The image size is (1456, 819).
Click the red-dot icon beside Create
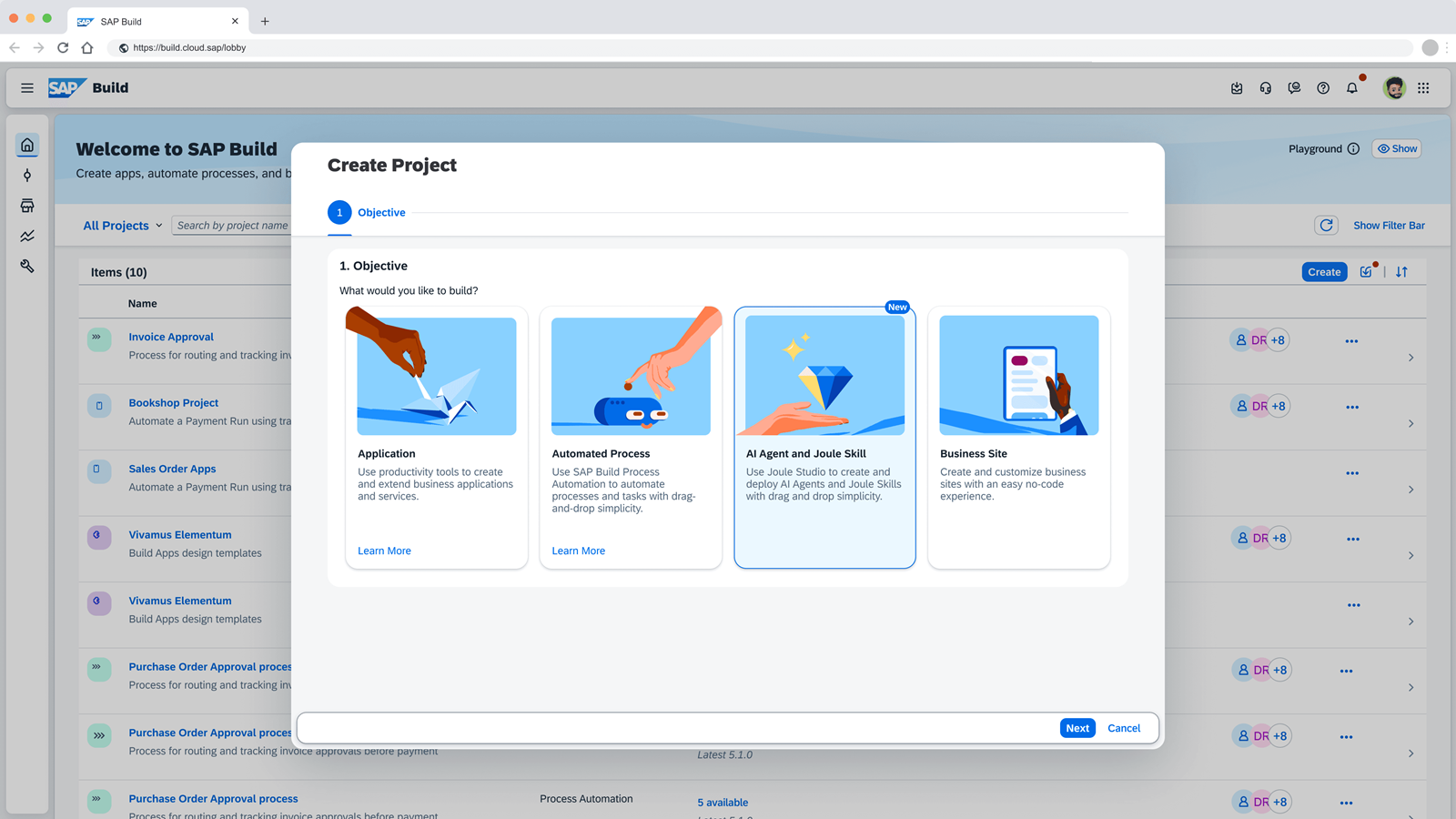pyautogui.click(x=1367, y=271)
